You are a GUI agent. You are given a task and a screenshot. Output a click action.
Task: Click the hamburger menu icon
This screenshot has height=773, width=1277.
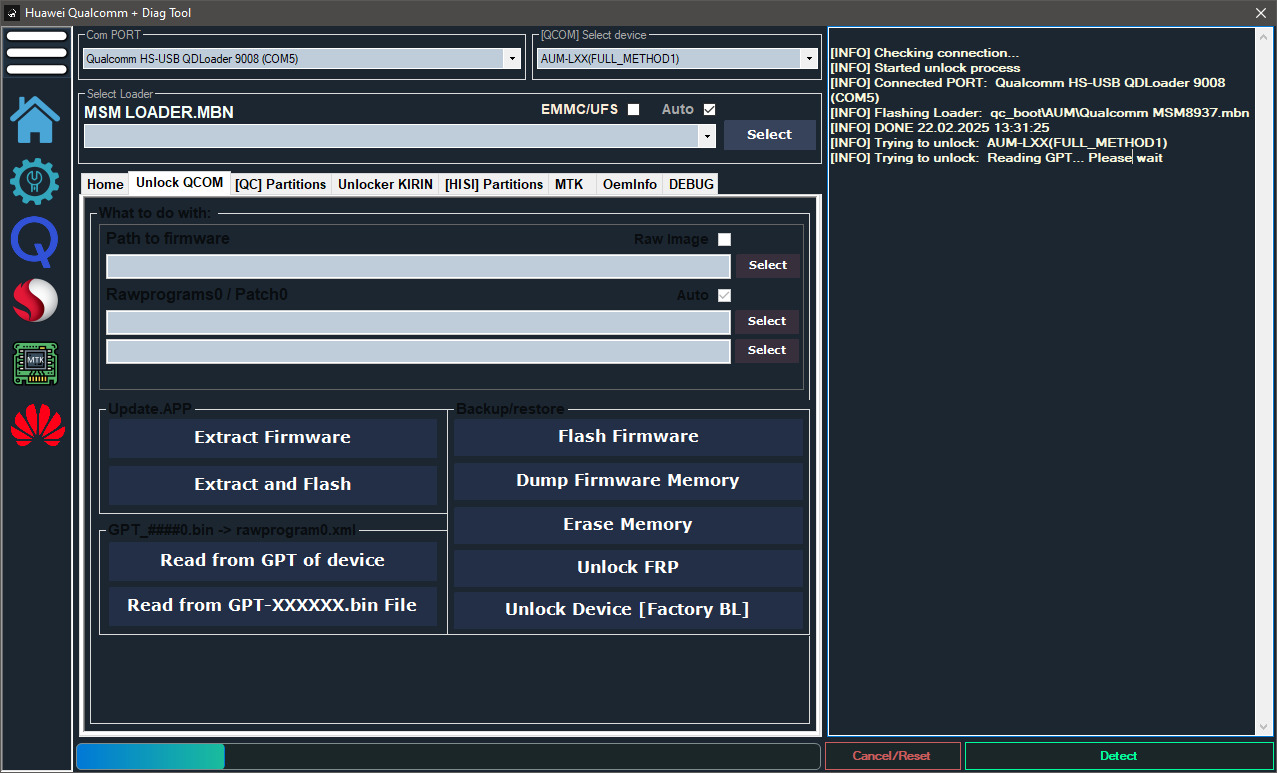pos(36,52)
